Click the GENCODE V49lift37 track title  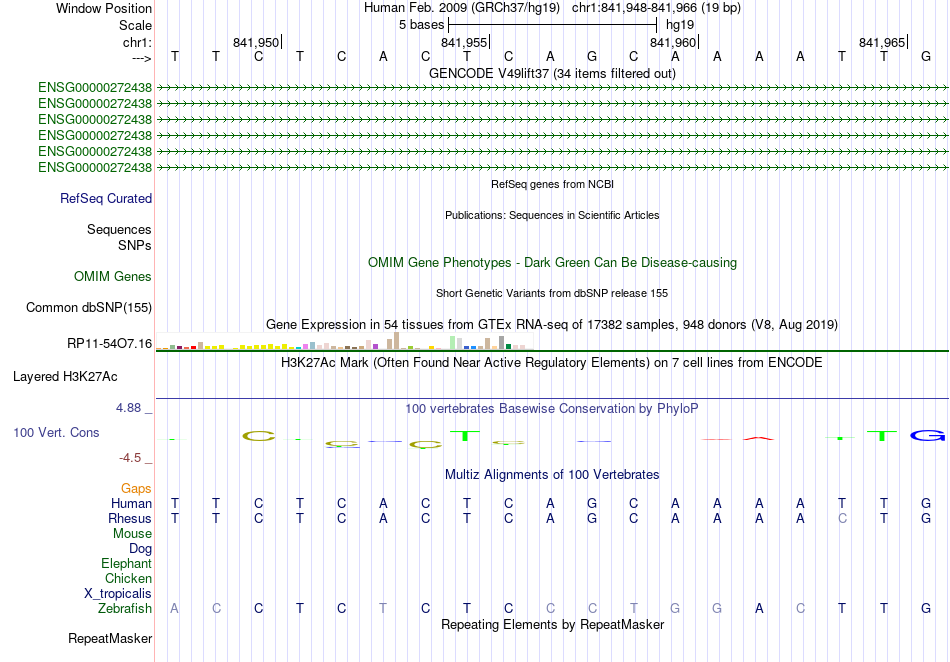click(553, 73)
